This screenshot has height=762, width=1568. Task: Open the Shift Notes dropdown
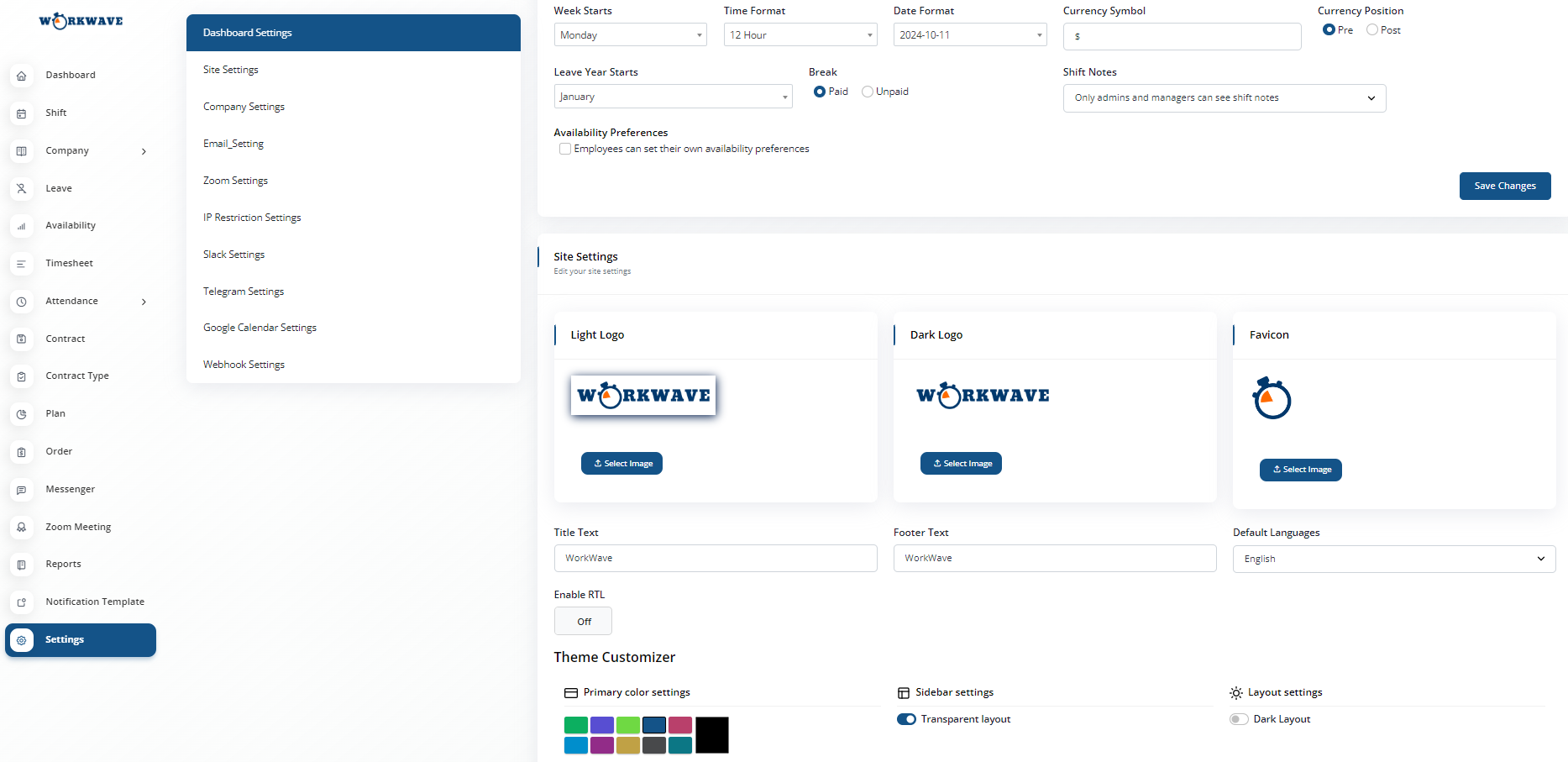[x=1225, y=98]
